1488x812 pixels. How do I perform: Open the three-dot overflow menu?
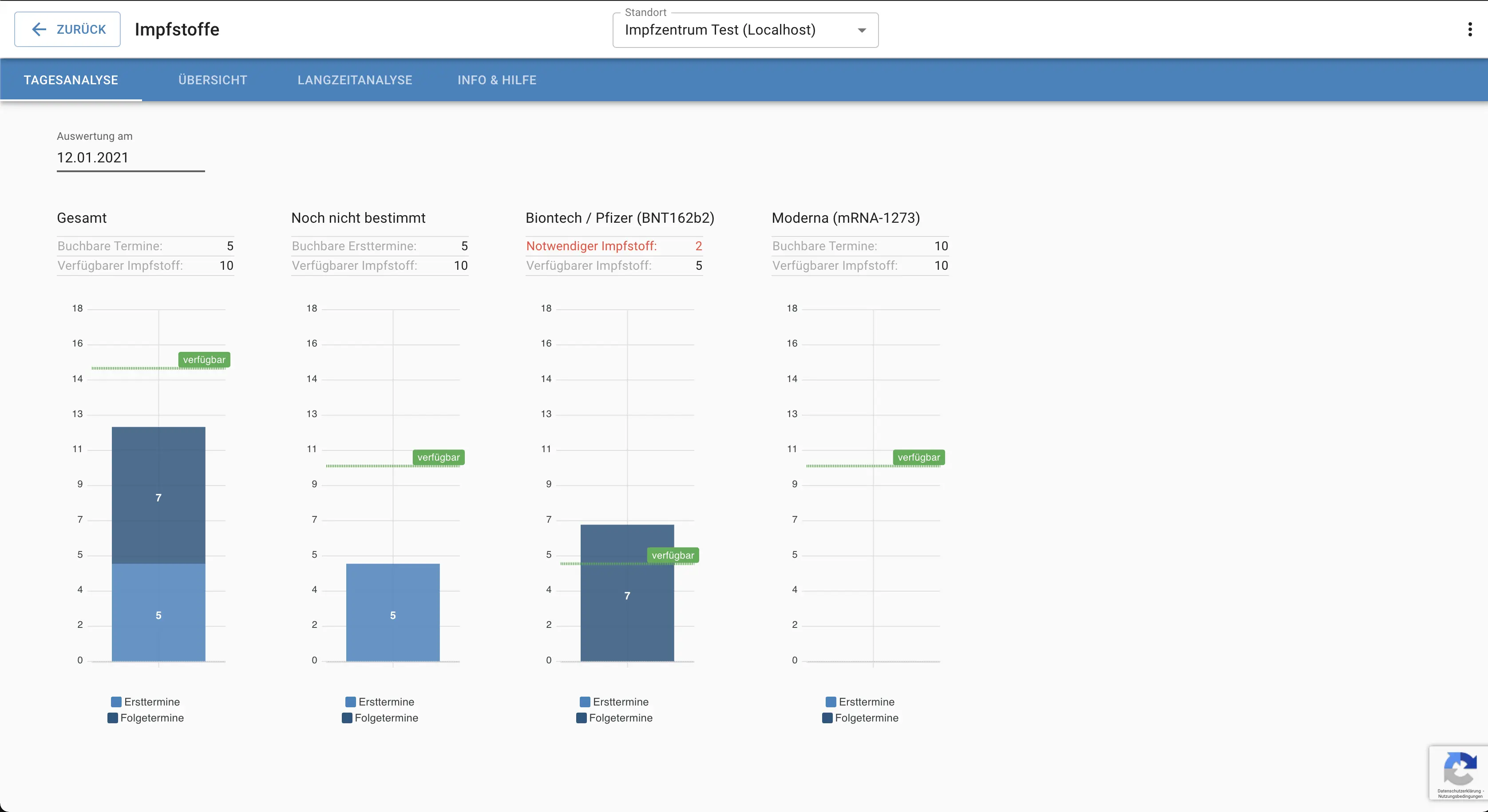[1469, 29]
